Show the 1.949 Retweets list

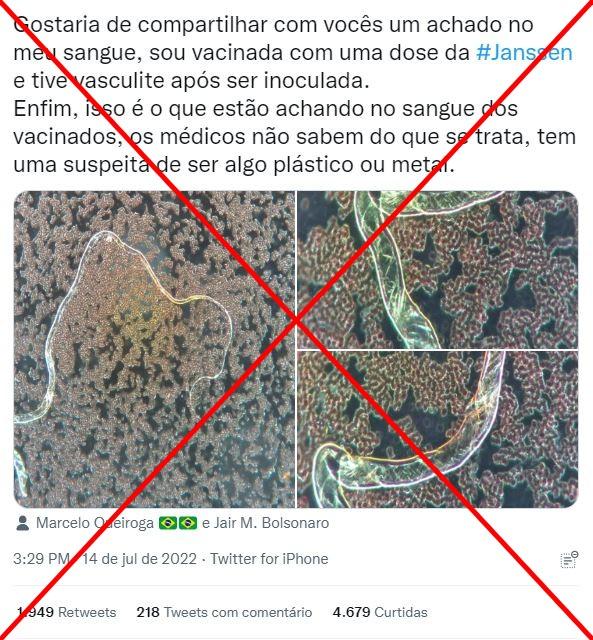67,612
